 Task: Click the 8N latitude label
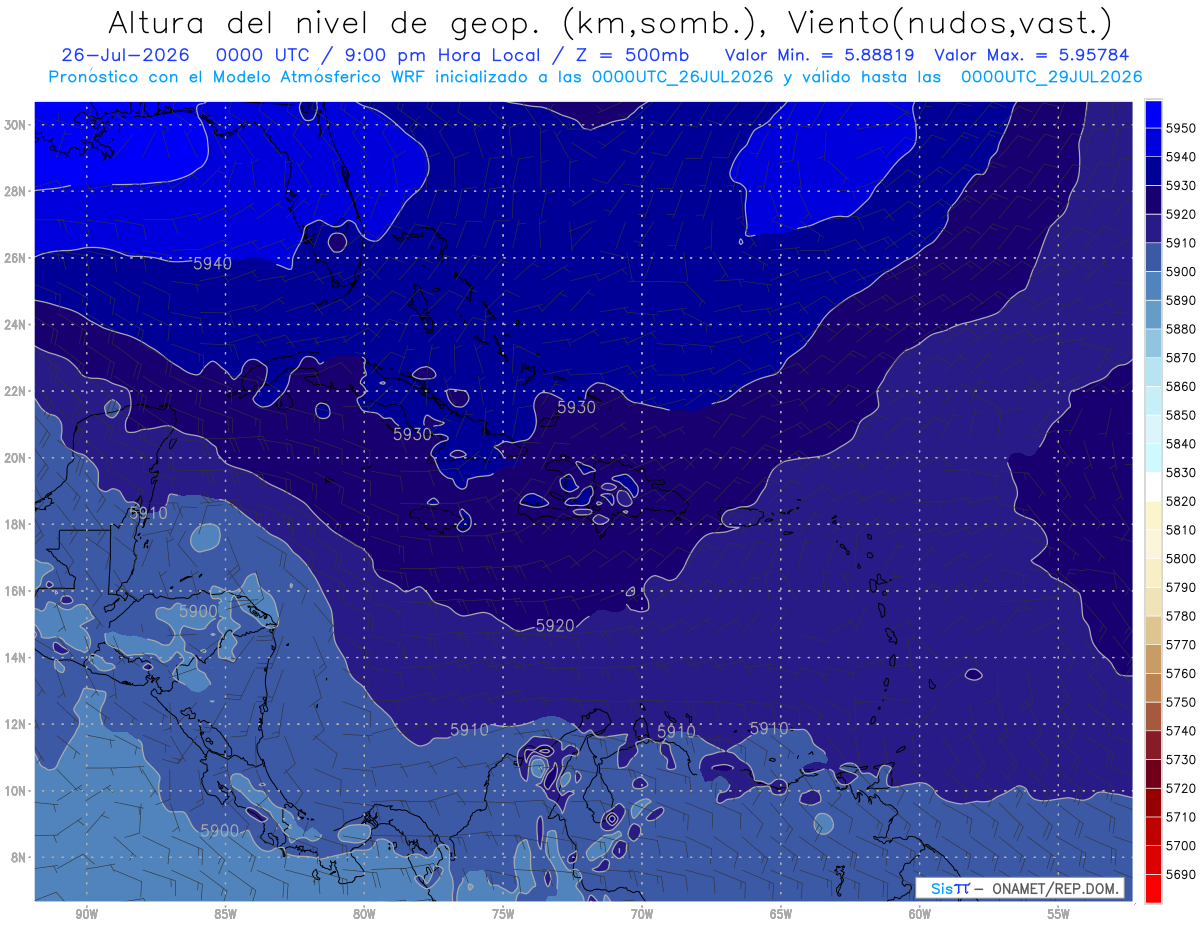pos(18,857)
